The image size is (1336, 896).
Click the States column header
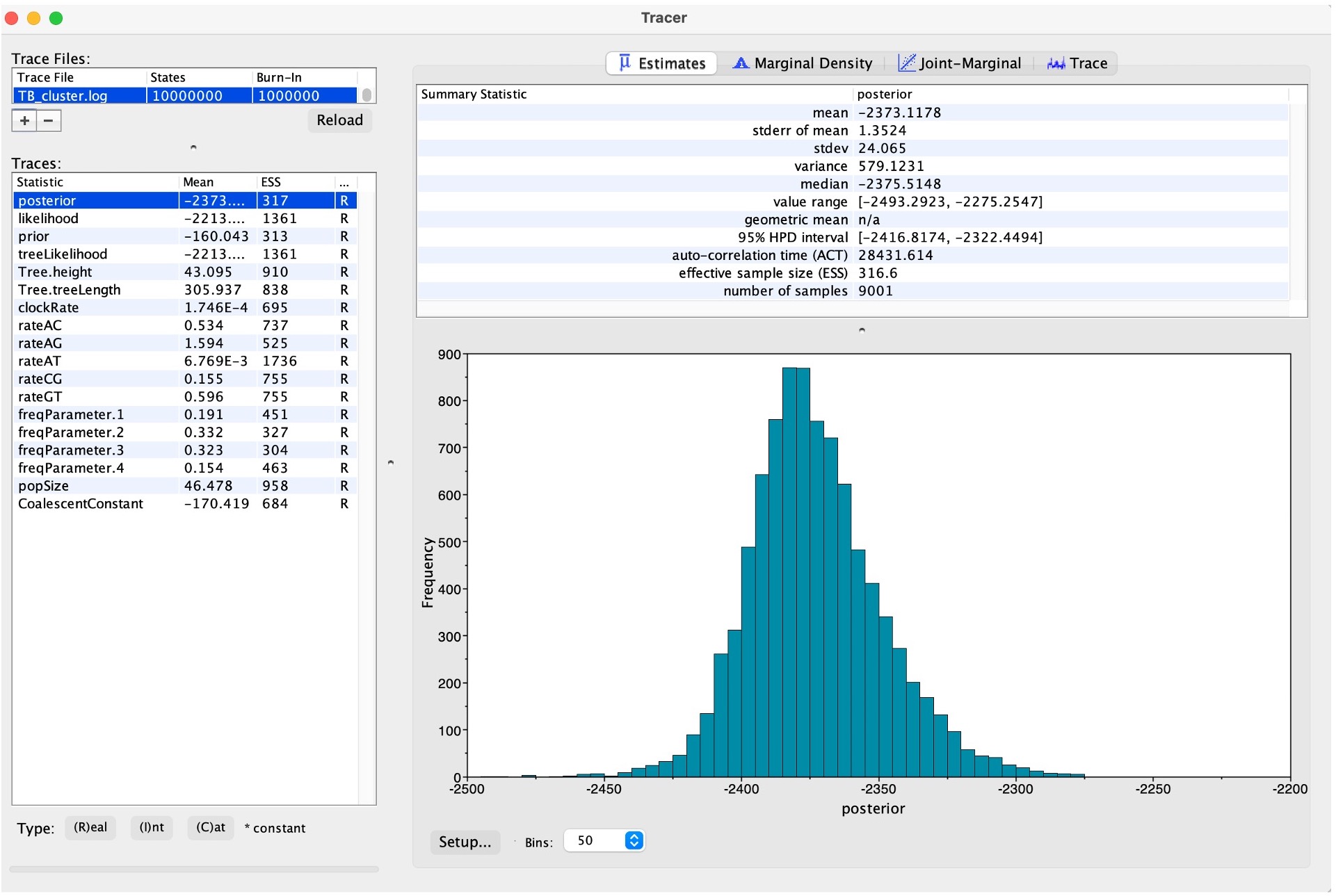coord(200,77)
